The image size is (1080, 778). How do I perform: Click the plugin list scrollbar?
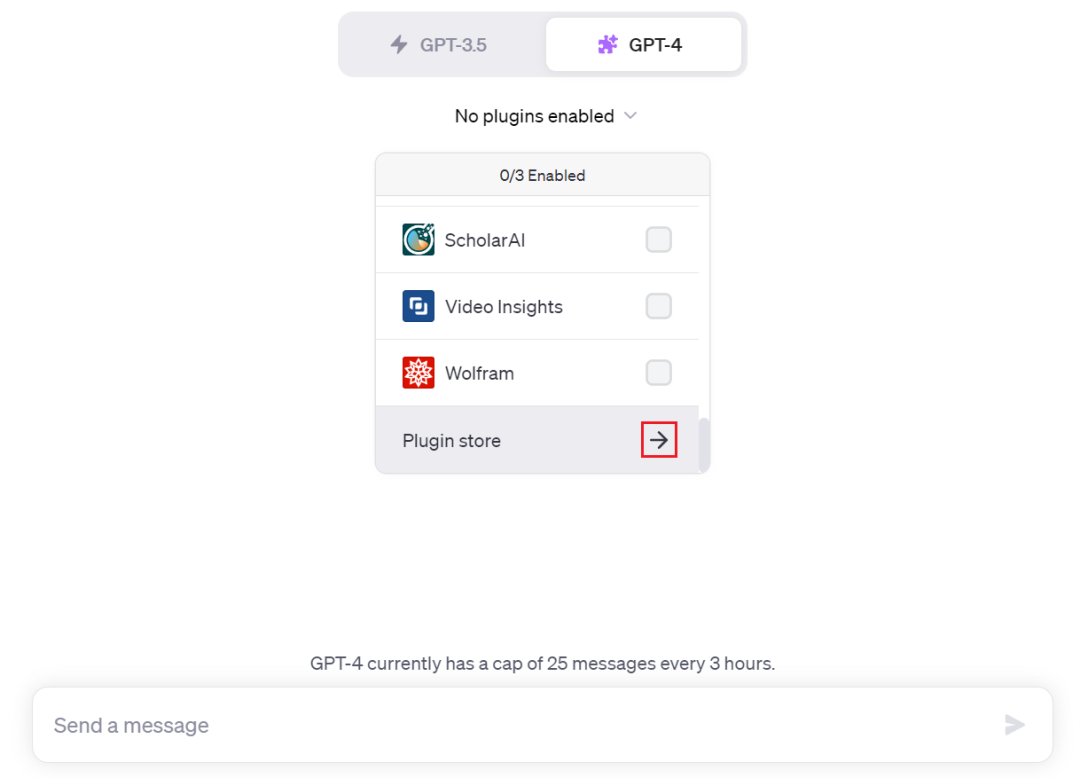point(704,443)
